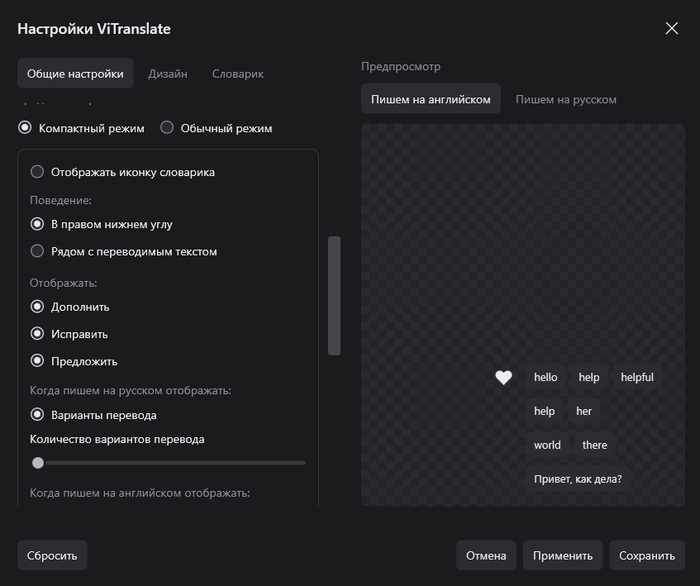Click Когда пишем на русском отображать label

tap(130, 391)
